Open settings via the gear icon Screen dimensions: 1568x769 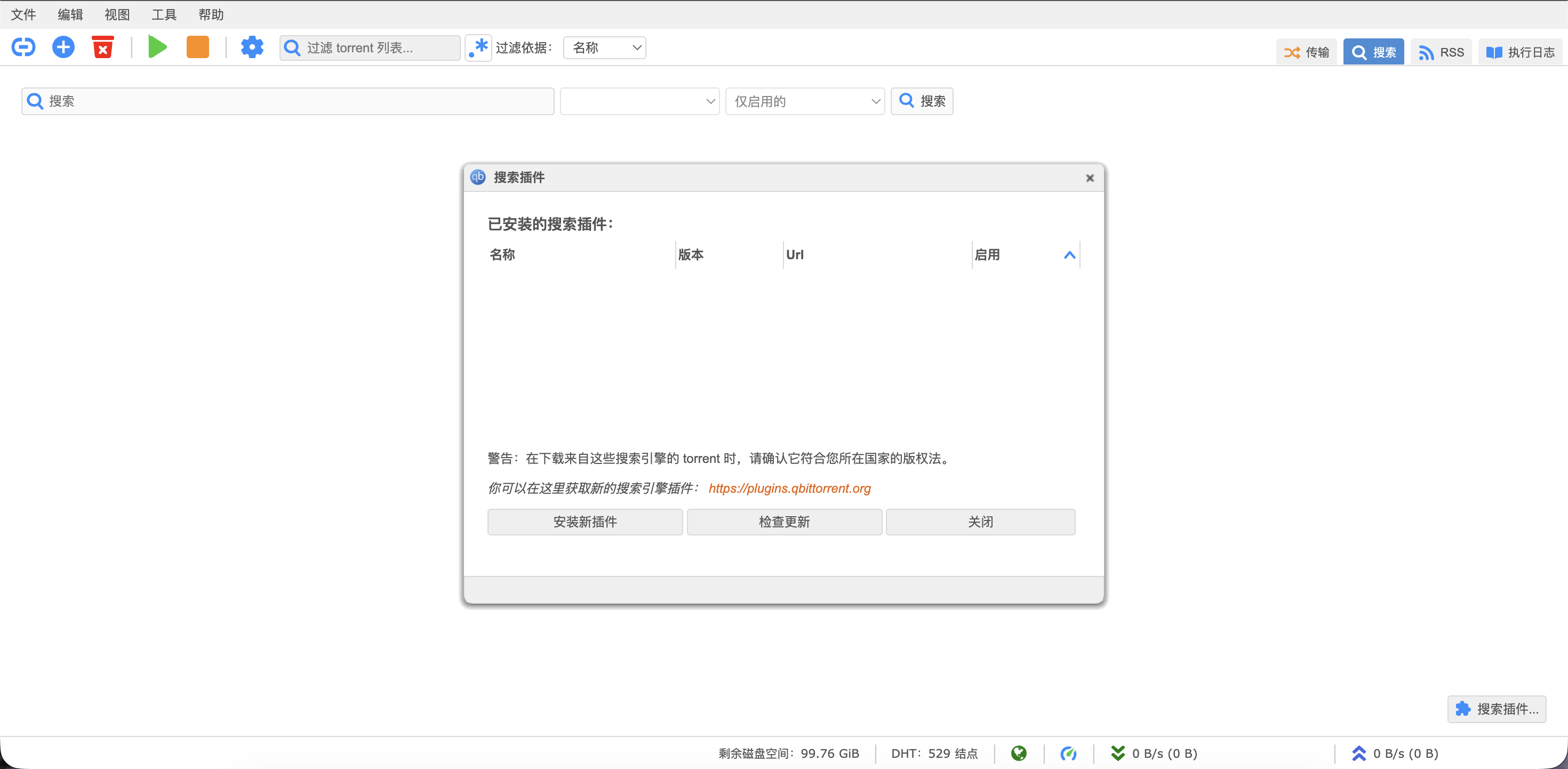[252, 47]
